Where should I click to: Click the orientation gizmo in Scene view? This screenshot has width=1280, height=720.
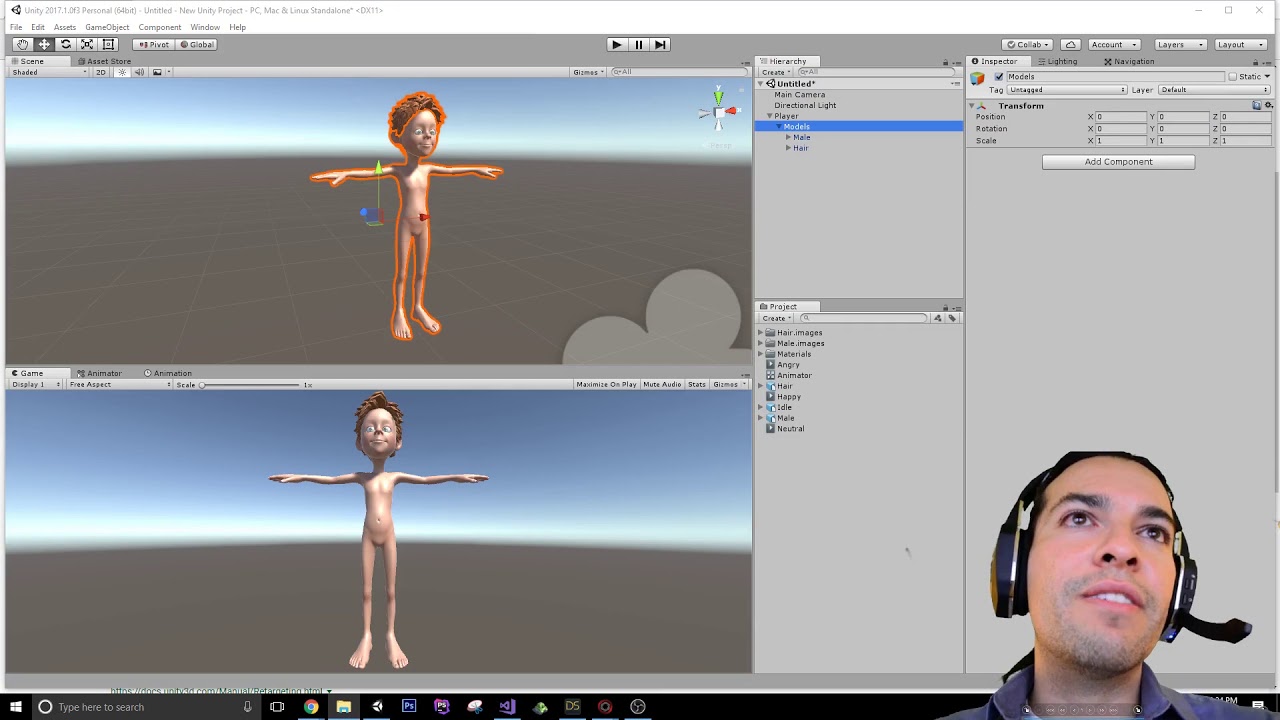(719, 111)
